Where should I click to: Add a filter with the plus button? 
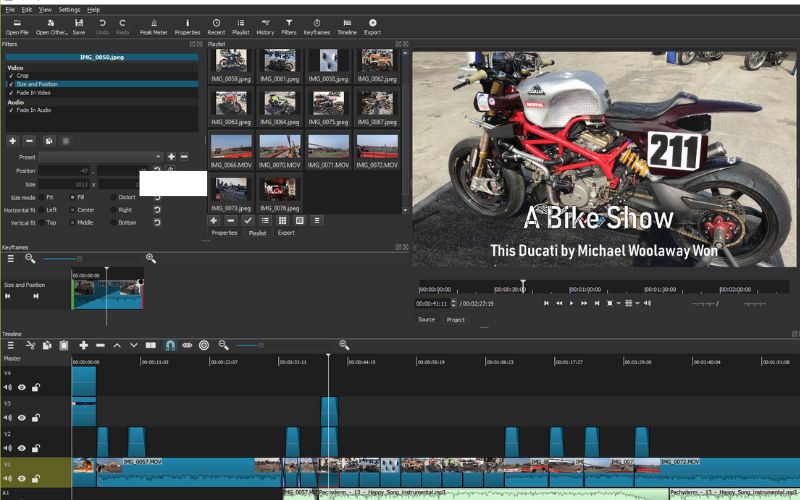pyautogui.click(x=13, y=141)
